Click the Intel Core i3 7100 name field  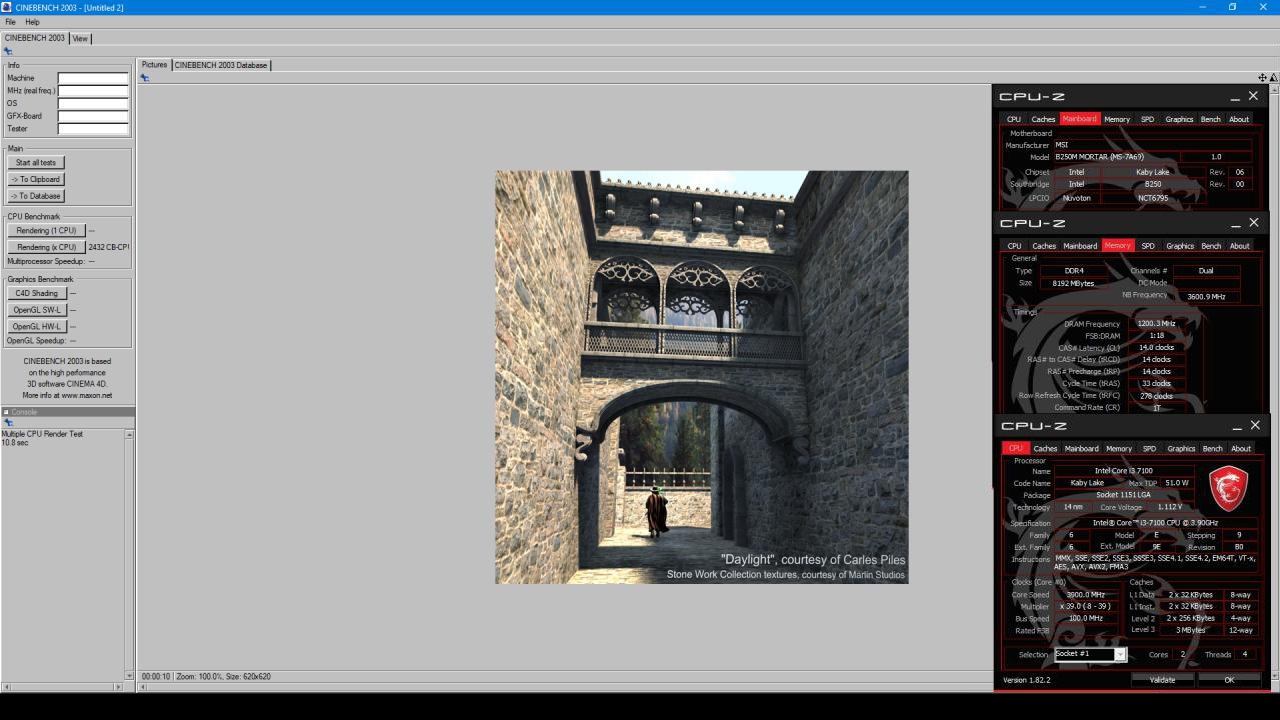coord(1124,471)
